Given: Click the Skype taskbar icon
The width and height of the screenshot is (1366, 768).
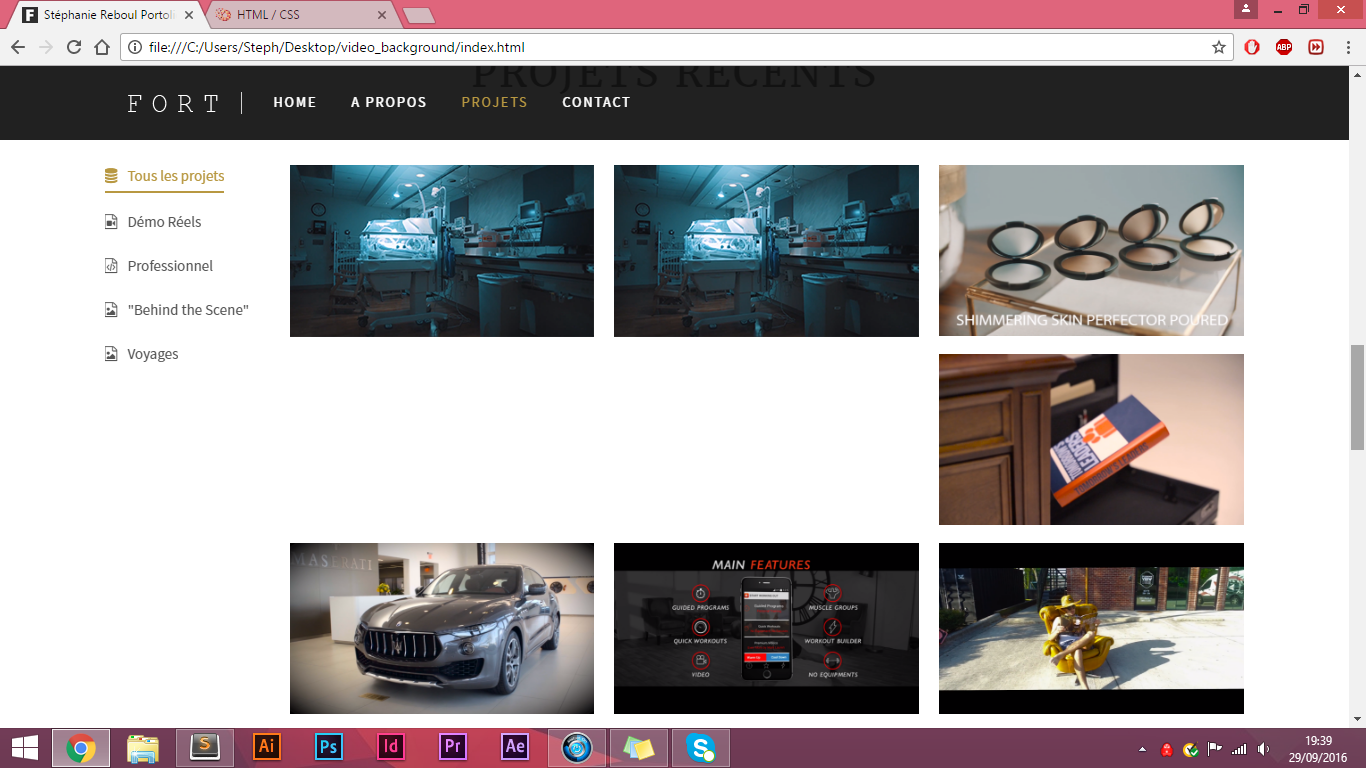Looking at the screenshot, I should pos(701,747).
